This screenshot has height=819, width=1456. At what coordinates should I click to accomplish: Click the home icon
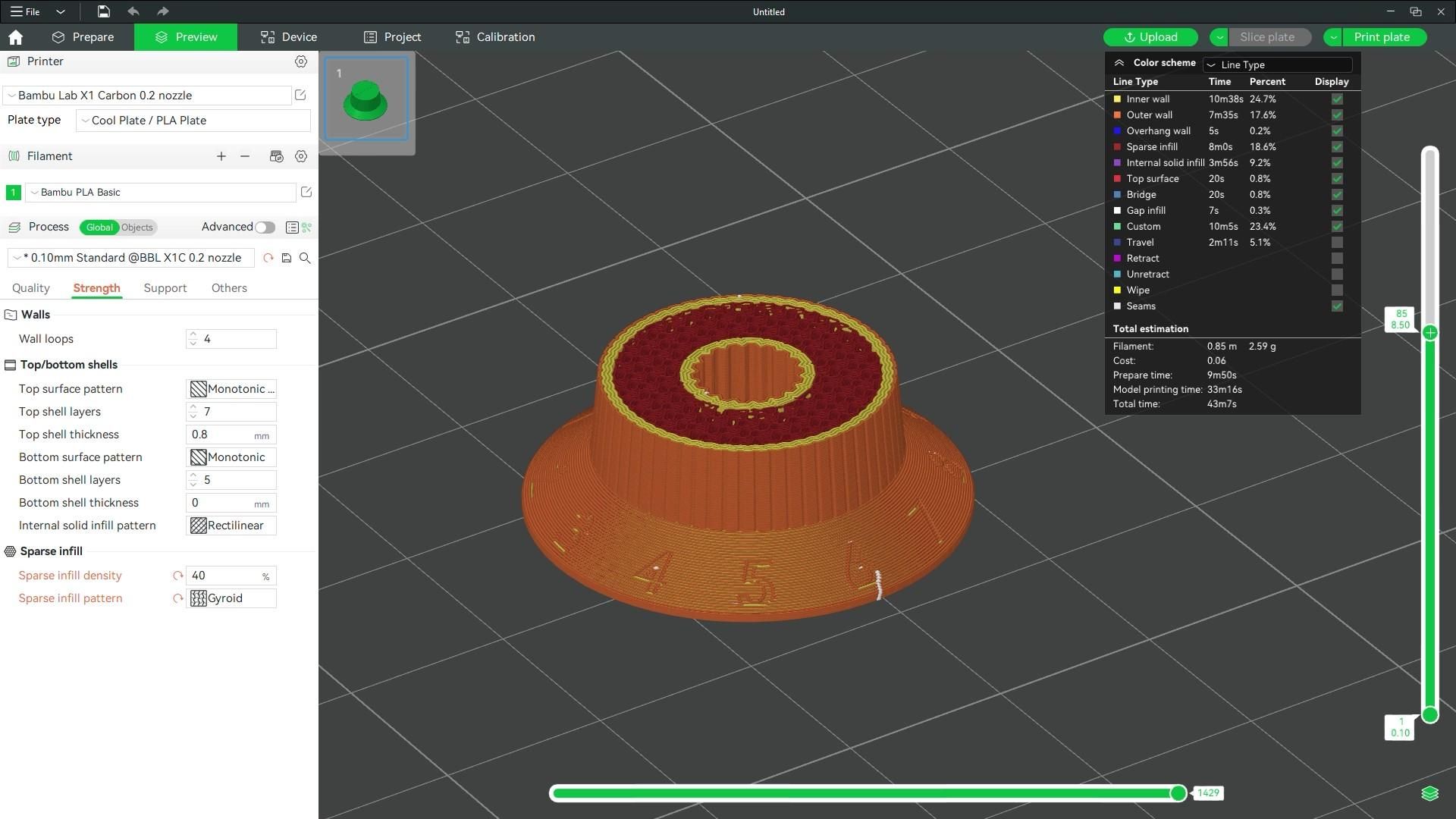(15, 37)
